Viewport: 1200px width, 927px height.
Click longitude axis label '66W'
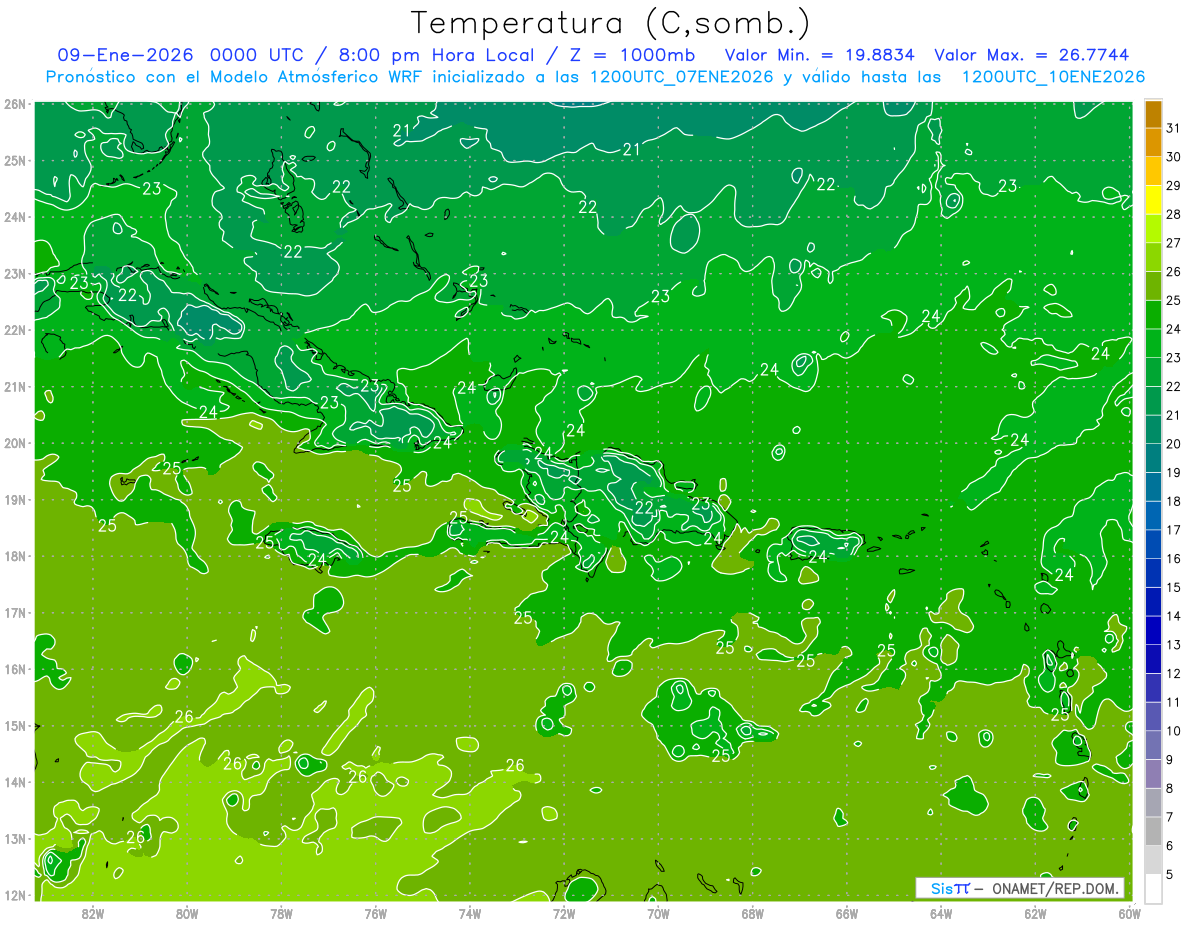pos(847,913)
